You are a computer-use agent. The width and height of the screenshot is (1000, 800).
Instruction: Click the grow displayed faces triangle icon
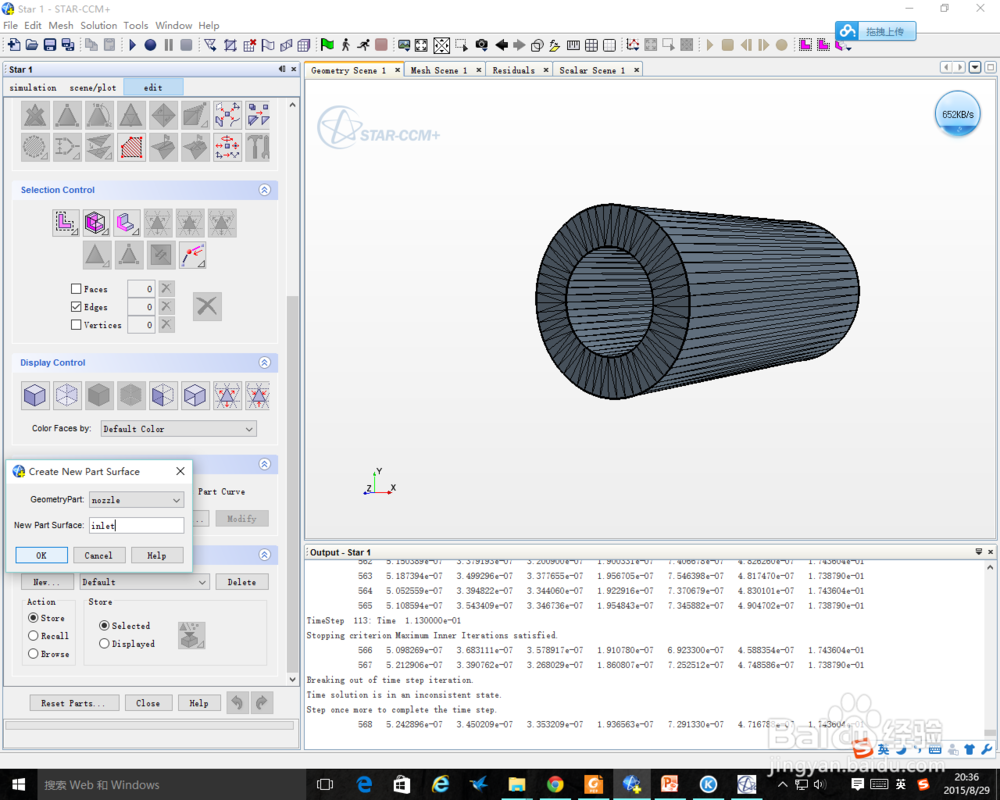click(227, 396)
